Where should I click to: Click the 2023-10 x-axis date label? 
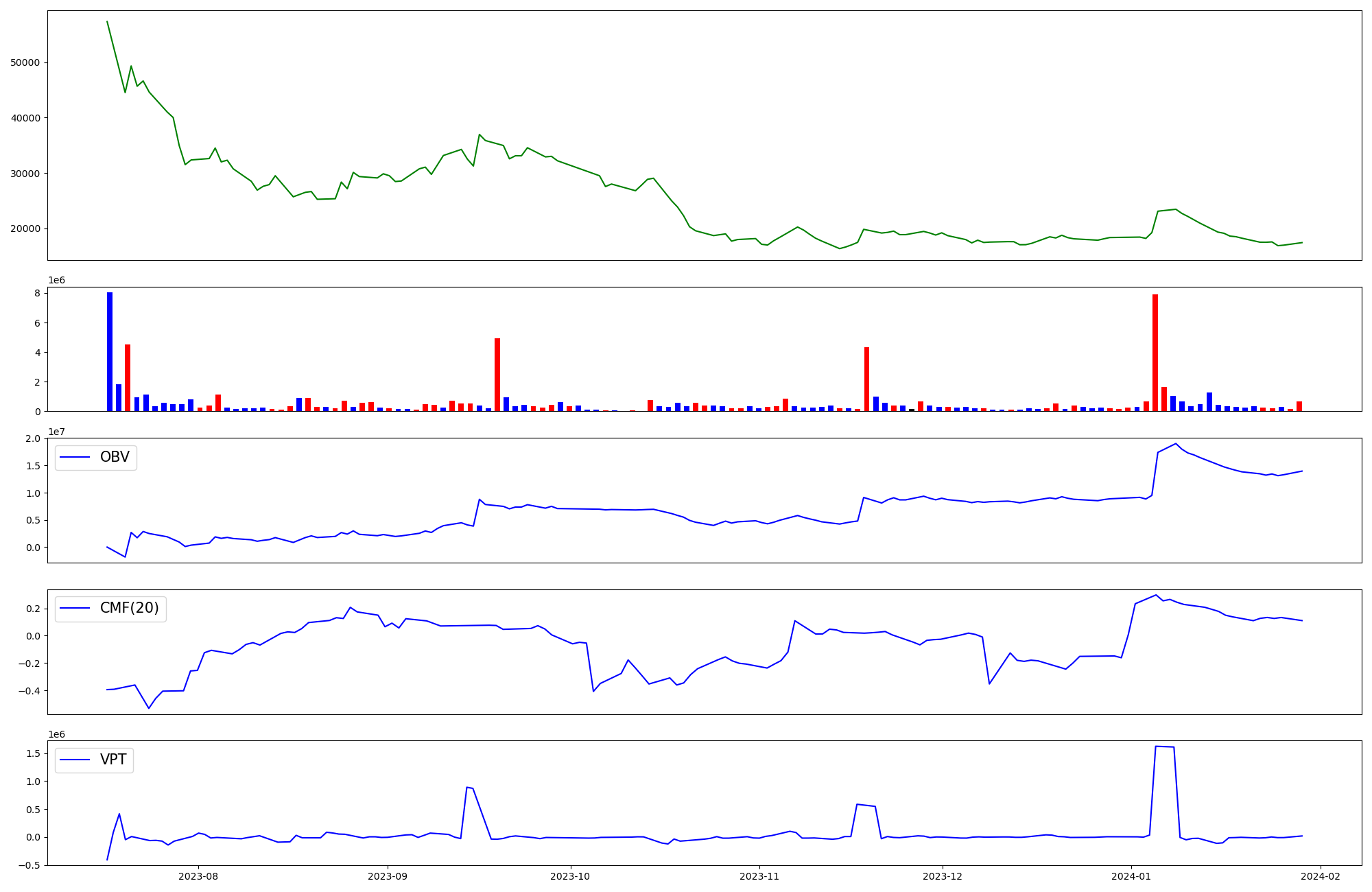click(570, 876)
